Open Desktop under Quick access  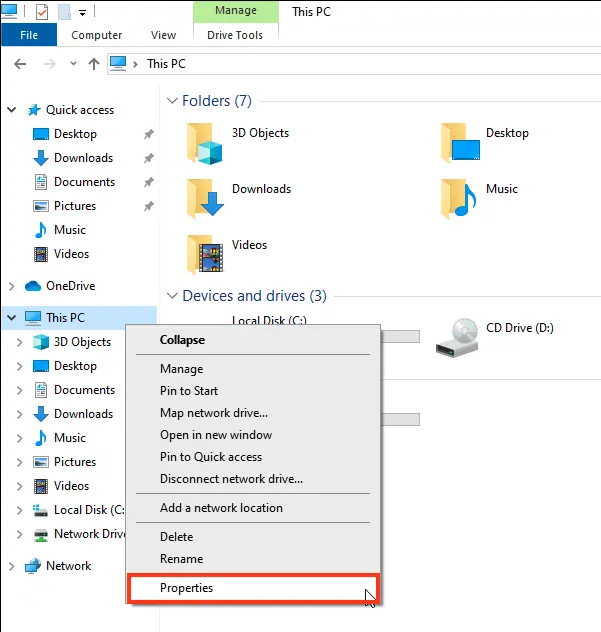(75, 134)
